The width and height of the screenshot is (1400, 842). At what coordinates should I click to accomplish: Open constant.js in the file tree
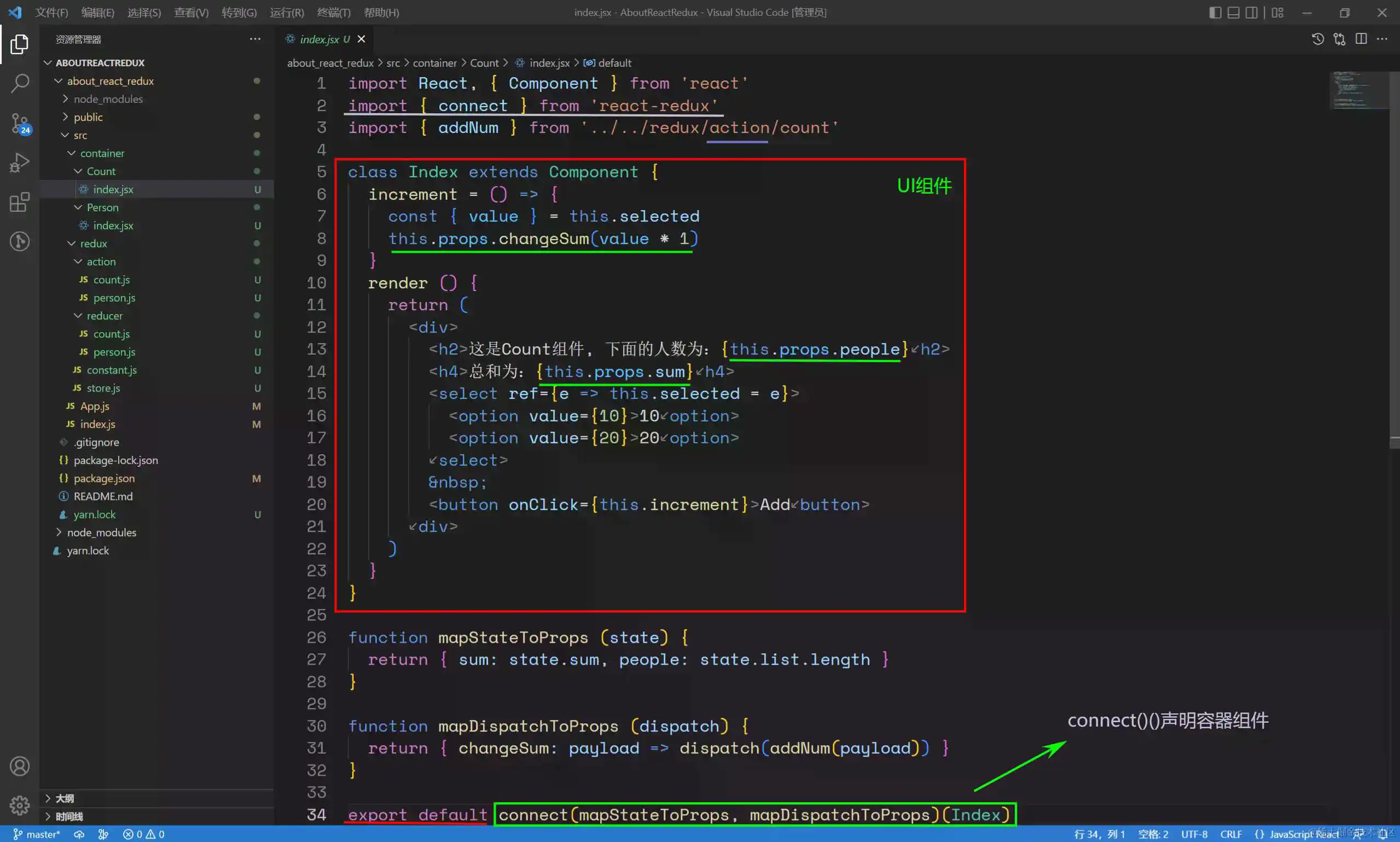(111, 370)
